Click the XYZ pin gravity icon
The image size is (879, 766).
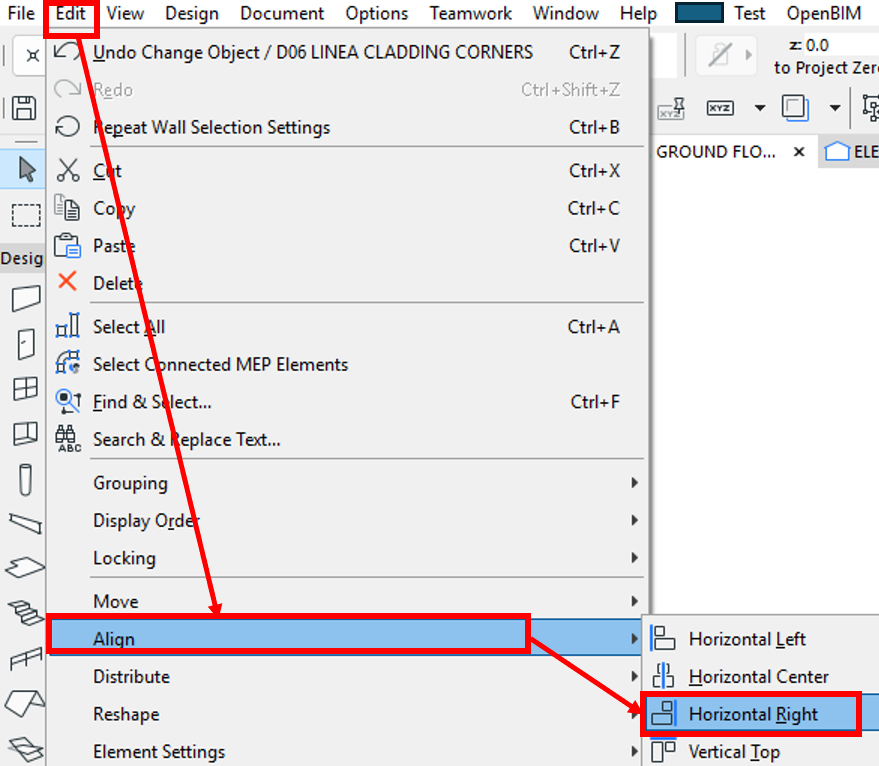[672, 108]
